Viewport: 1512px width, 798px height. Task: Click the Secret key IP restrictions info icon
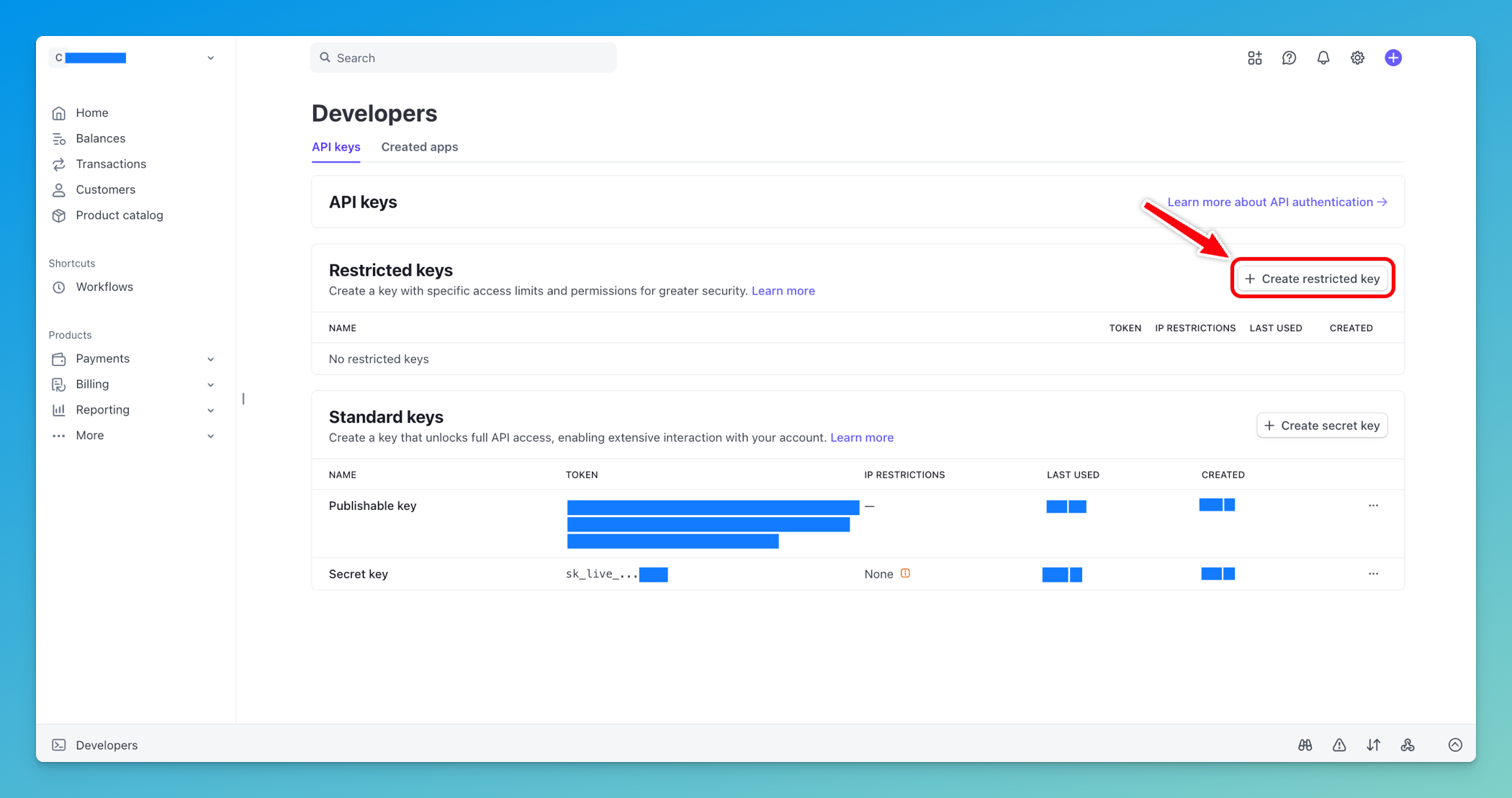906,573
